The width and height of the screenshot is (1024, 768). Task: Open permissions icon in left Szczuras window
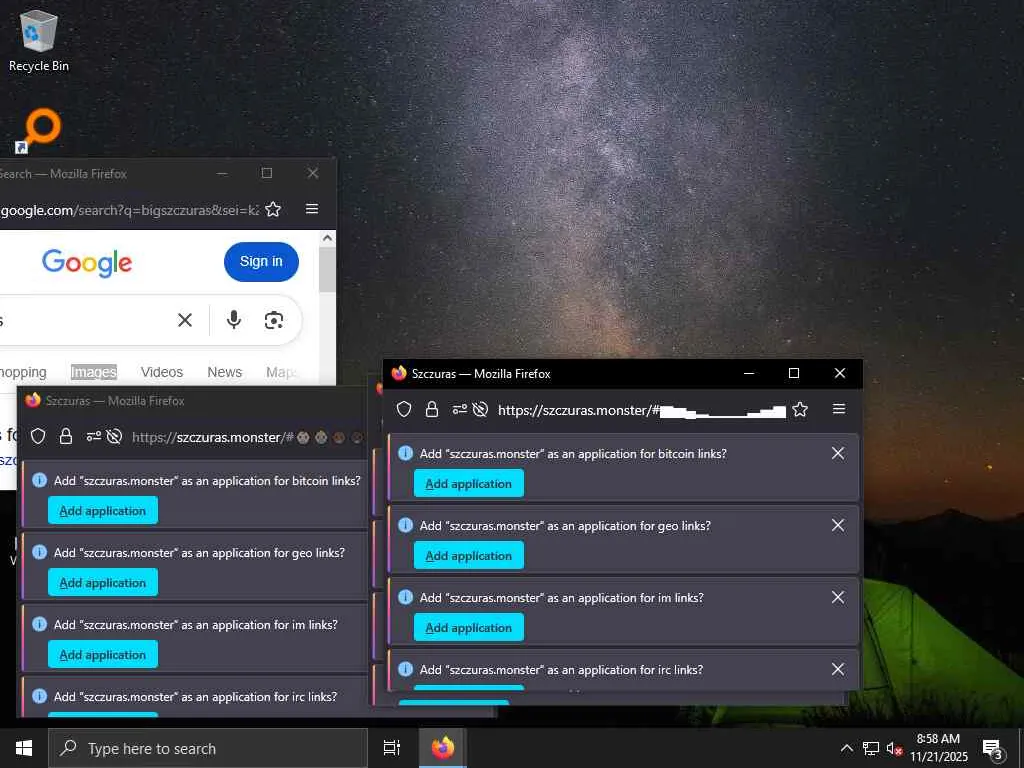93,436
